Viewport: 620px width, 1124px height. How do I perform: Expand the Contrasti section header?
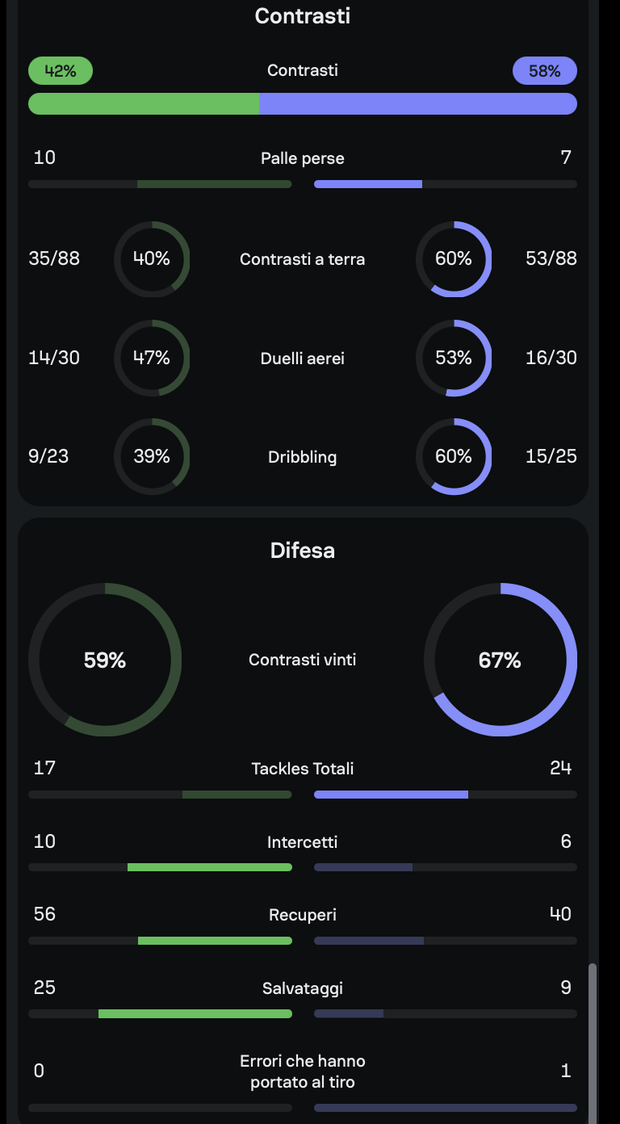point(302,16)
